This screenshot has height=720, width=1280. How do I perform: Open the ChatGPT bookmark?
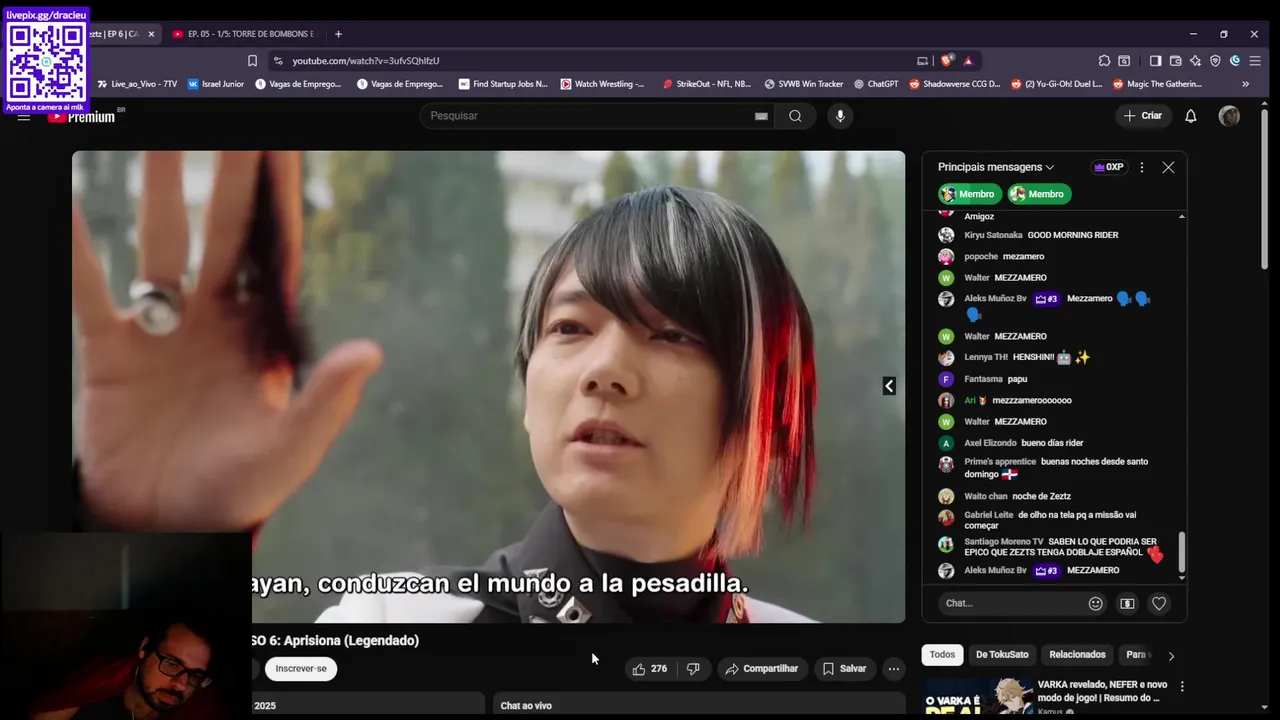[x=875, y=84]
